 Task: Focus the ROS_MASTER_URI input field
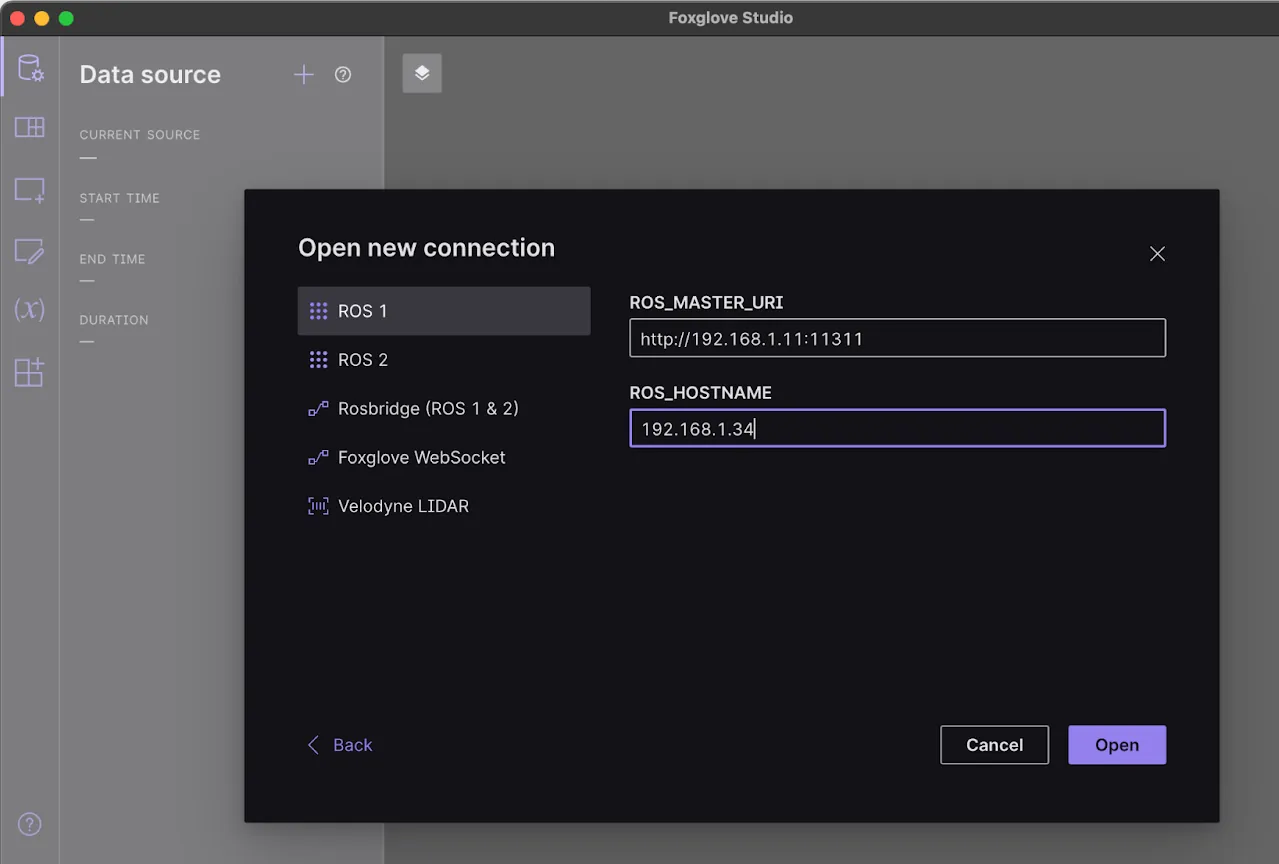pos(897,338)
